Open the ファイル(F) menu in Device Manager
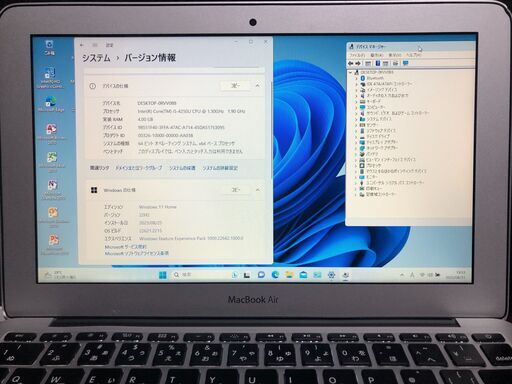 tap(357, 55)
